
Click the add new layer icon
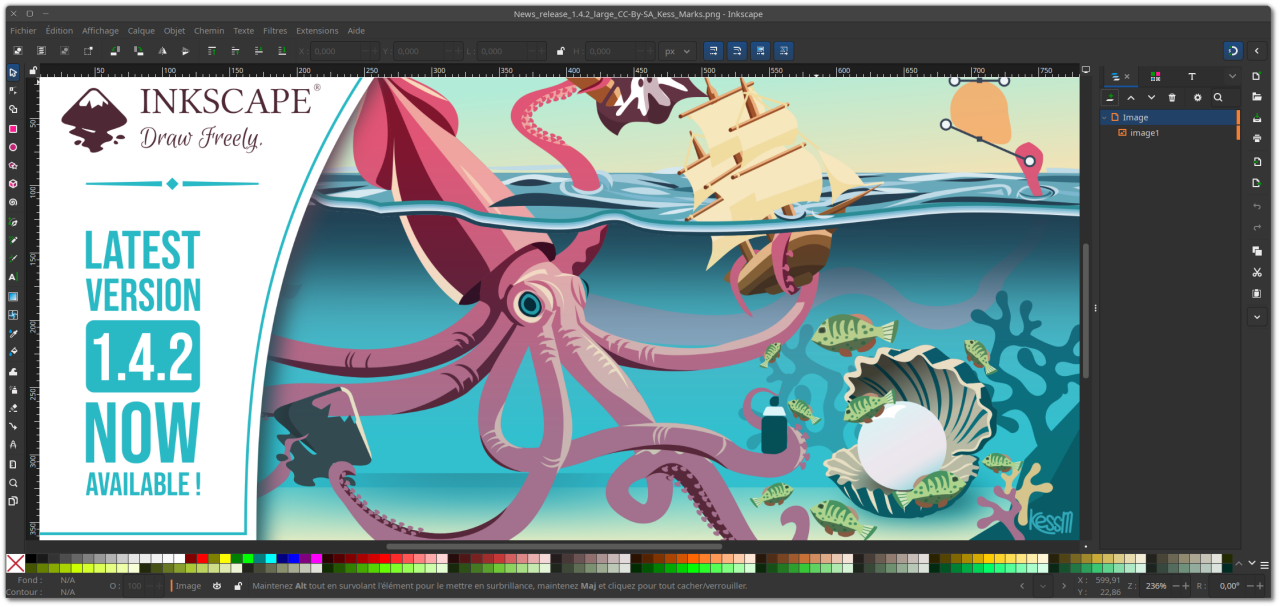coord(1110,97)
